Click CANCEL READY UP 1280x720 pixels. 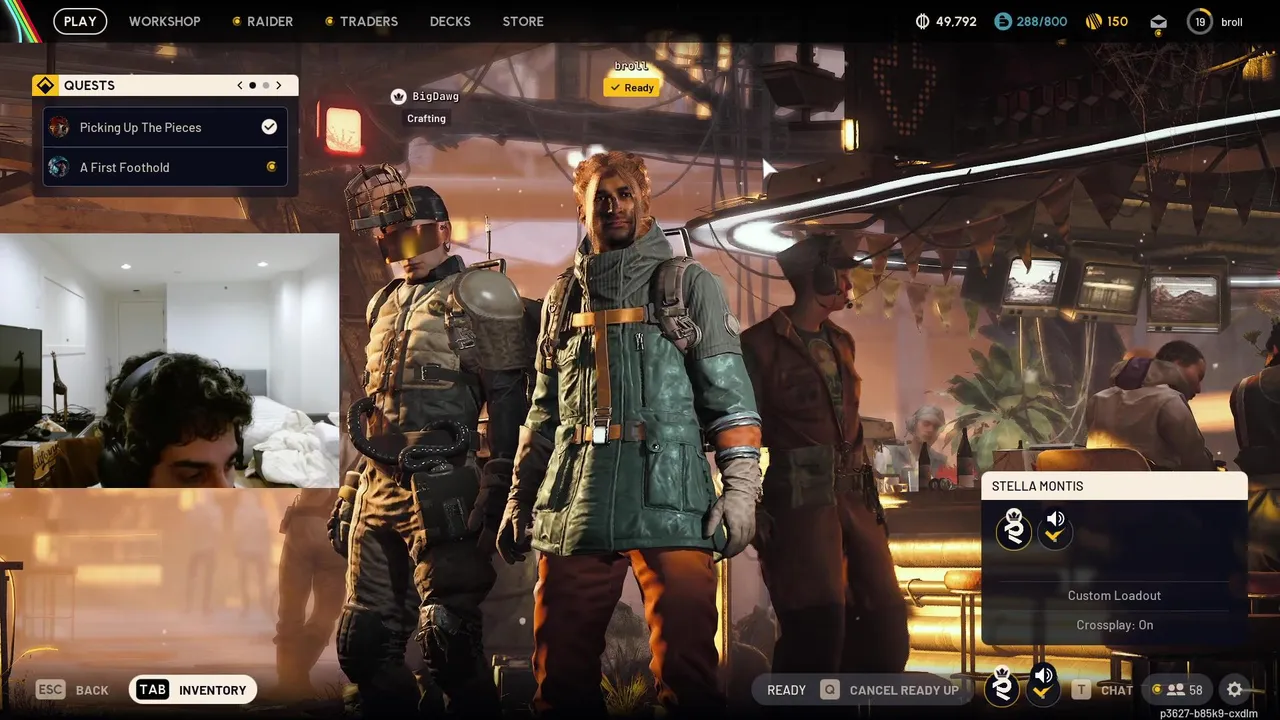pyautogui.click(x=904, y=690)
